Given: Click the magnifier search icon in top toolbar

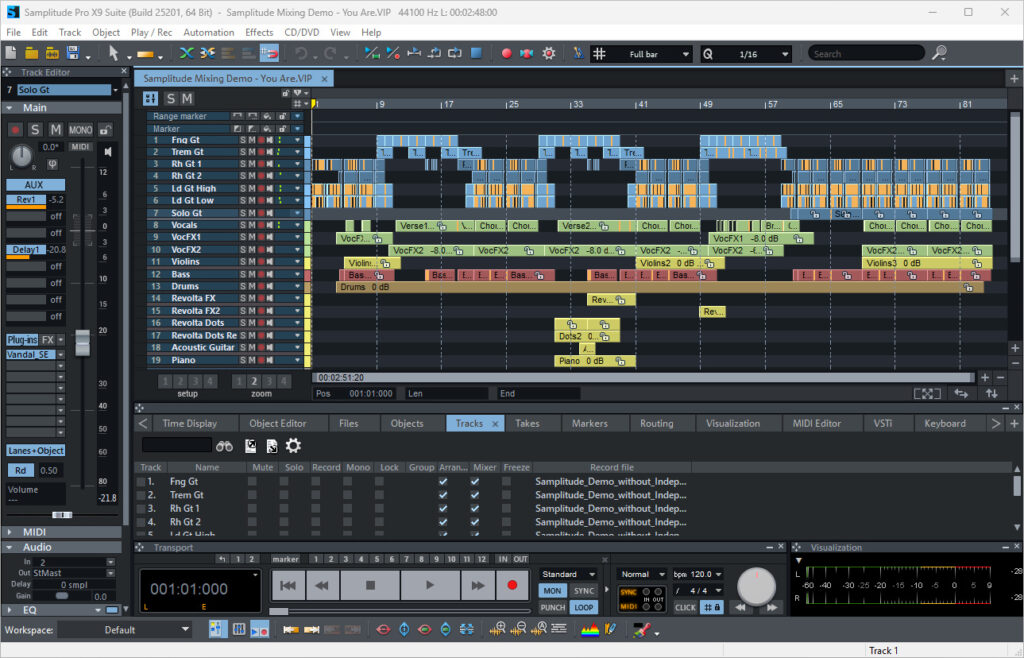Looking at the screenshot, I should [x=939, y=53].
